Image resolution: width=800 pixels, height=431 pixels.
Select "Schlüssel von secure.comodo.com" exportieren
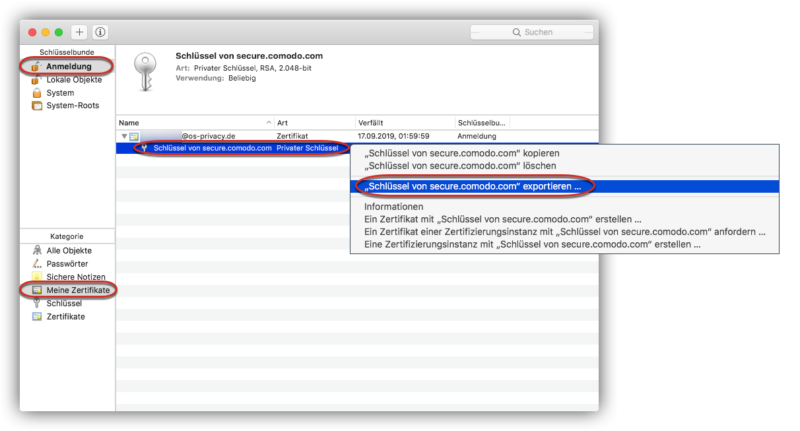pyautogui.click(x=472, y=186)
